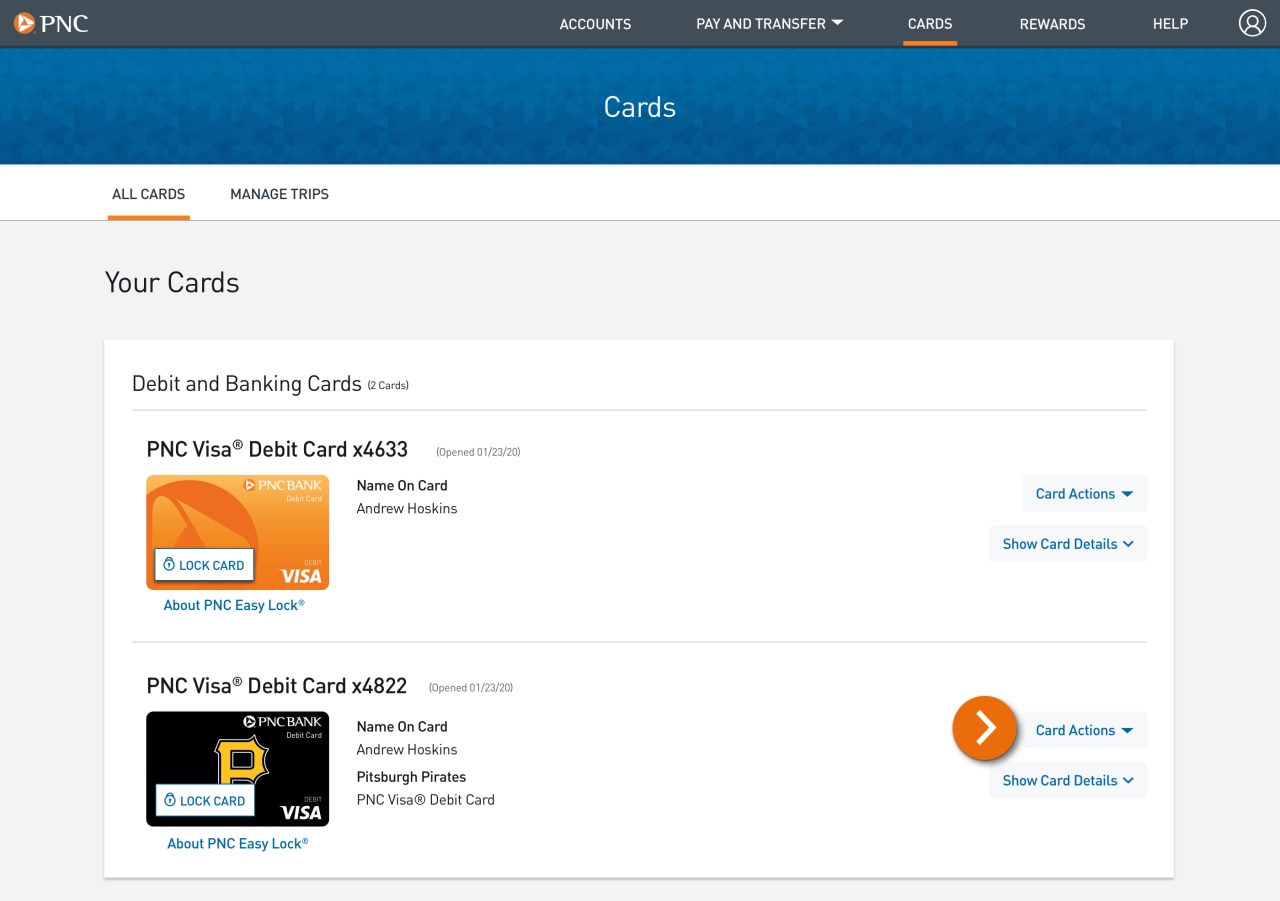
Task: Click the PNC logo in the top navigation
Action: pos(50,23)
